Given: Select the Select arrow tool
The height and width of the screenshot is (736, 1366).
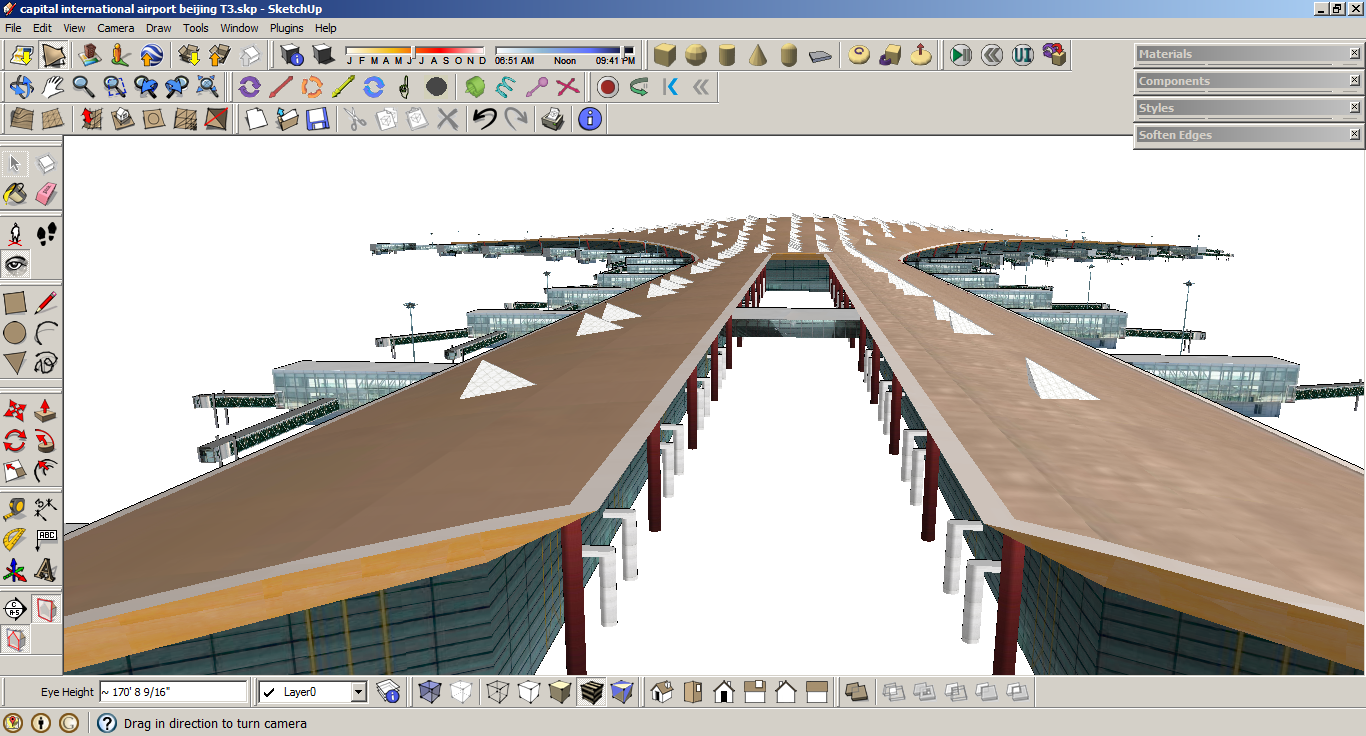Looking at the screenshot, I should (15, 164).
